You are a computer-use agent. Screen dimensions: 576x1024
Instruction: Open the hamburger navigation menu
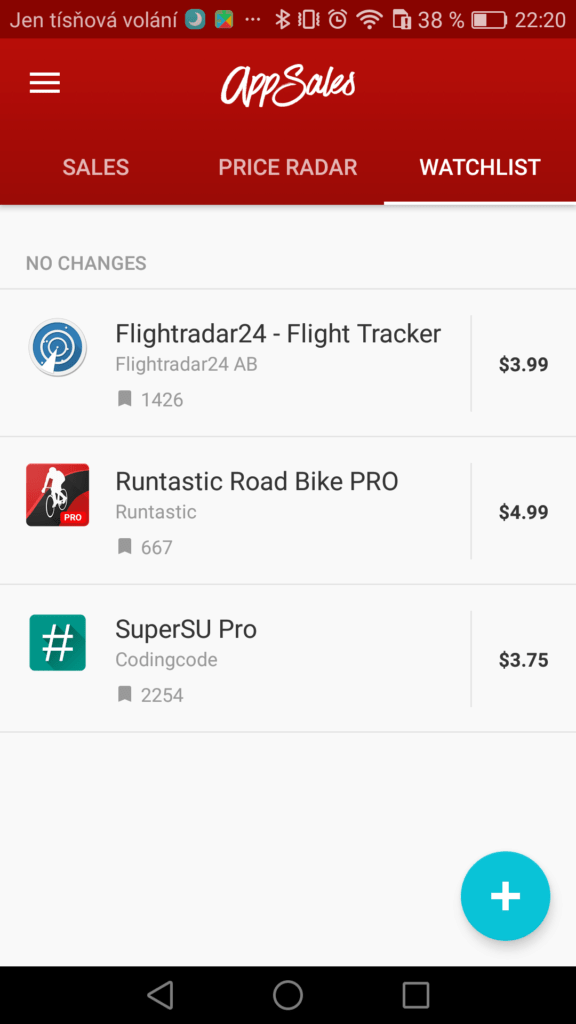tap(44, 84)
